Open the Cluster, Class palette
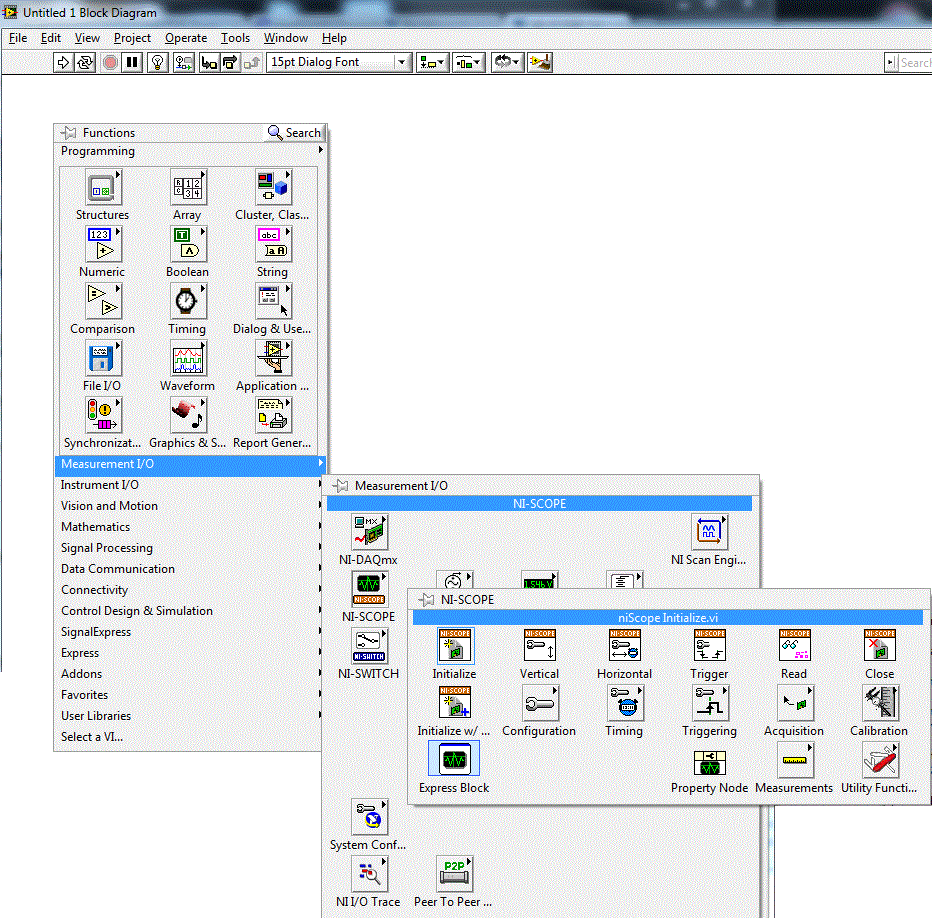This screenshot has height=918, width=932. pos(273,187)
